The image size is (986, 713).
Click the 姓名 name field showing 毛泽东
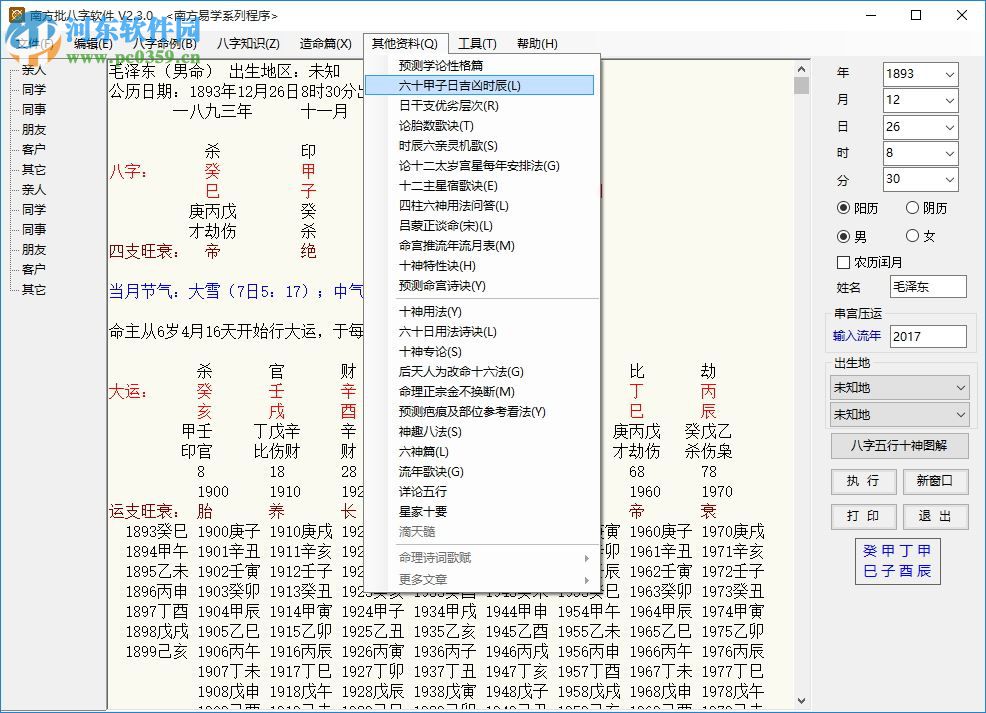[928, 286]
